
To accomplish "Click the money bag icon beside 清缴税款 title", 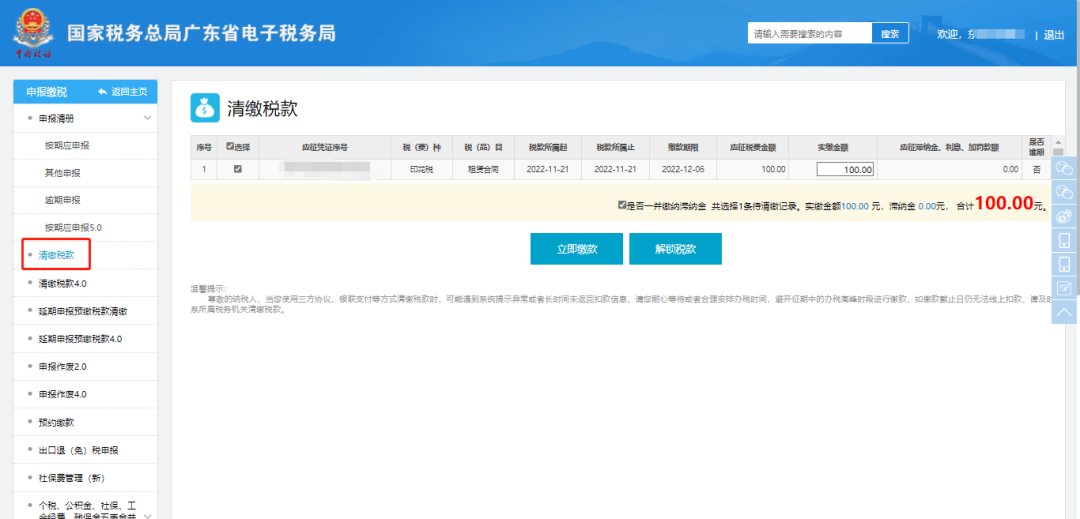I will click(205, 108).
